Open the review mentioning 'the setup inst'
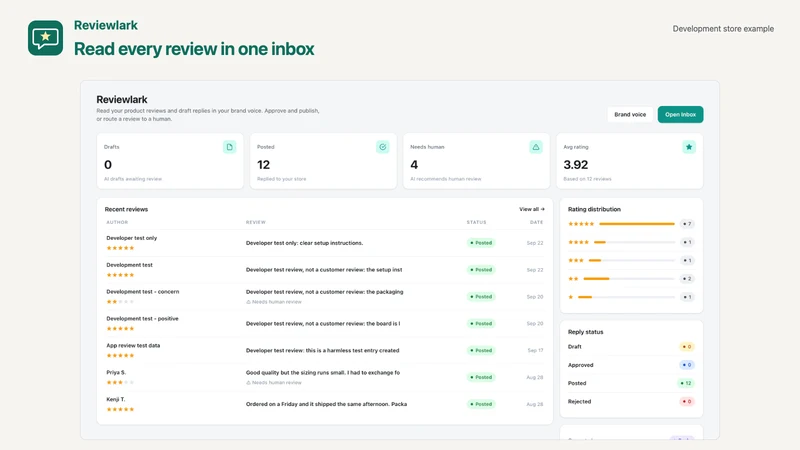 [x=324, y=269]
